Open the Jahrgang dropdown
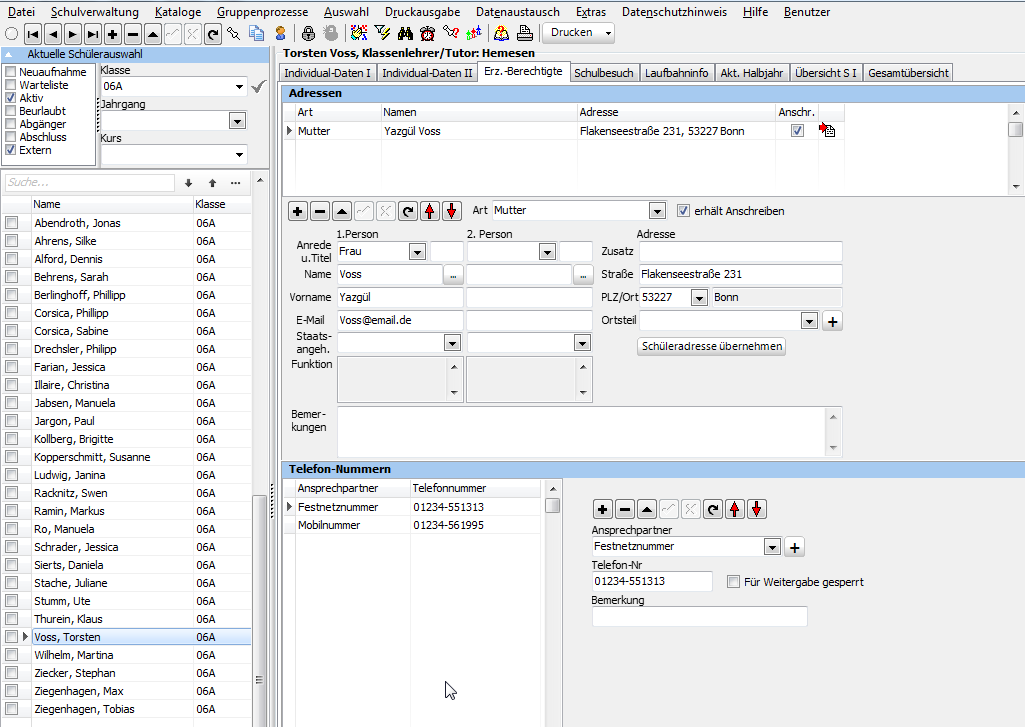The image size is (1025, 727). [x=237, y=121]
